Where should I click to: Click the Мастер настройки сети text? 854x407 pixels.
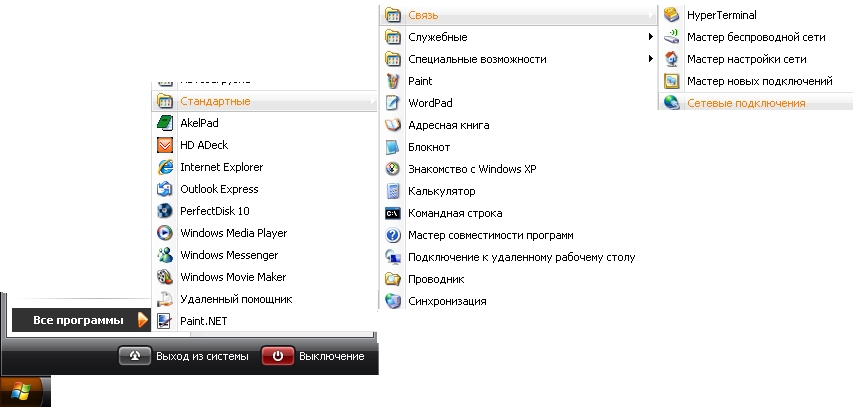coord(746,59)
